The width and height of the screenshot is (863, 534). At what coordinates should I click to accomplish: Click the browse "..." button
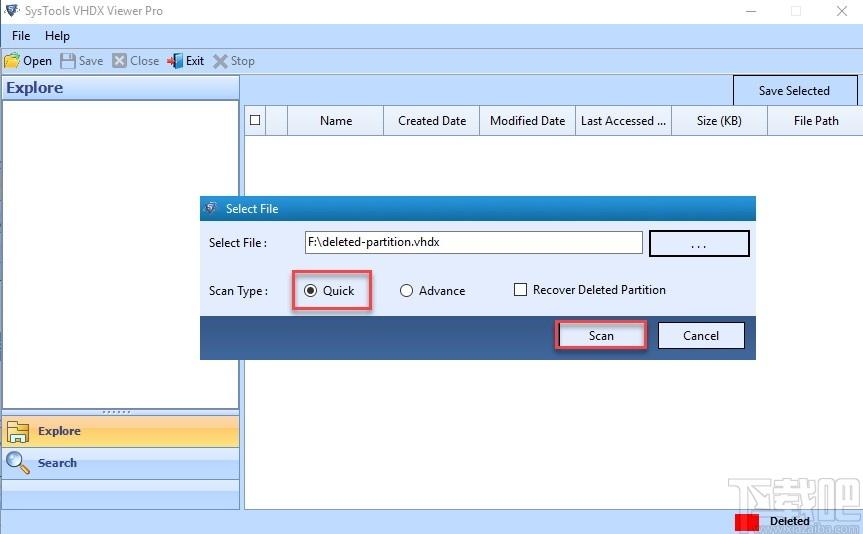click(699, 243)
